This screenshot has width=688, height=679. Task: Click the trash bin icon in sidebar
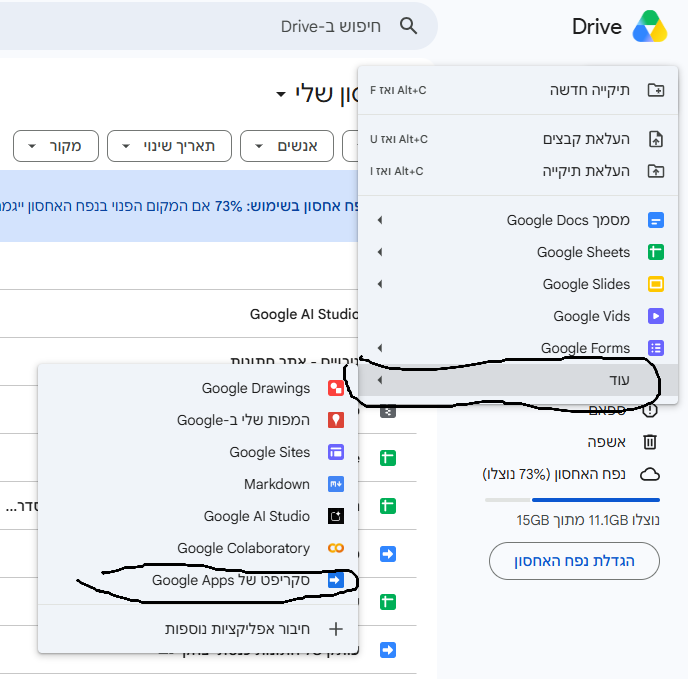[x=650, y=442]
